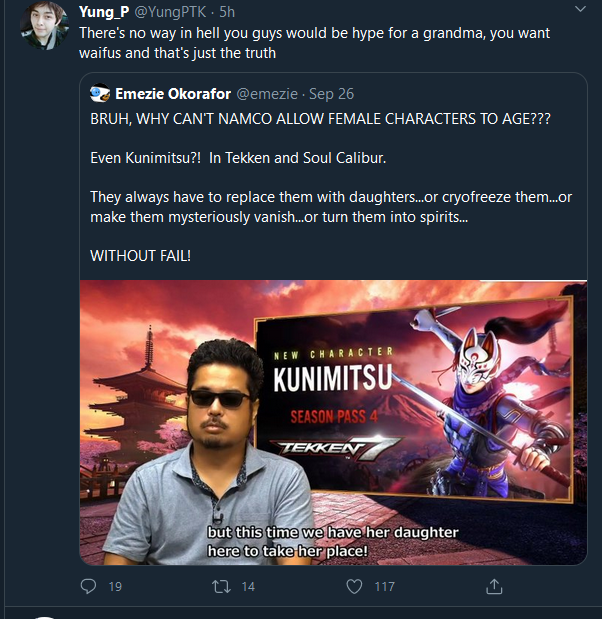Viewport: 602px width, 619px height.
Task: Click the 14 retweets count
Action: pyautogui.click(x=248, y=587)
